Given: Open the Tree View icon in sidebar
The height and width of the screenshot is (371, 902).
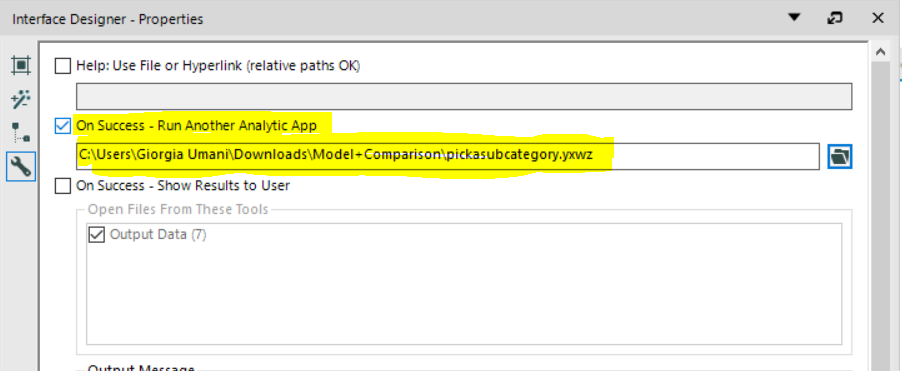Looking at the screenshot, I should (x=21, y=132).
